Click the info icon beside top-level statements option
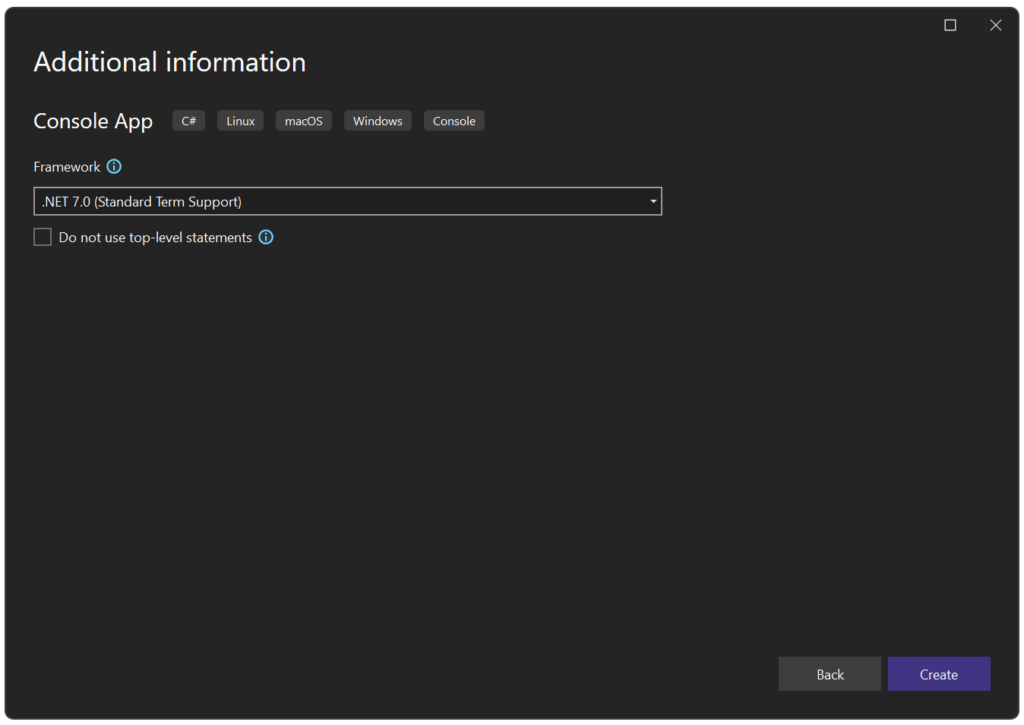 [x=265, y=237]
